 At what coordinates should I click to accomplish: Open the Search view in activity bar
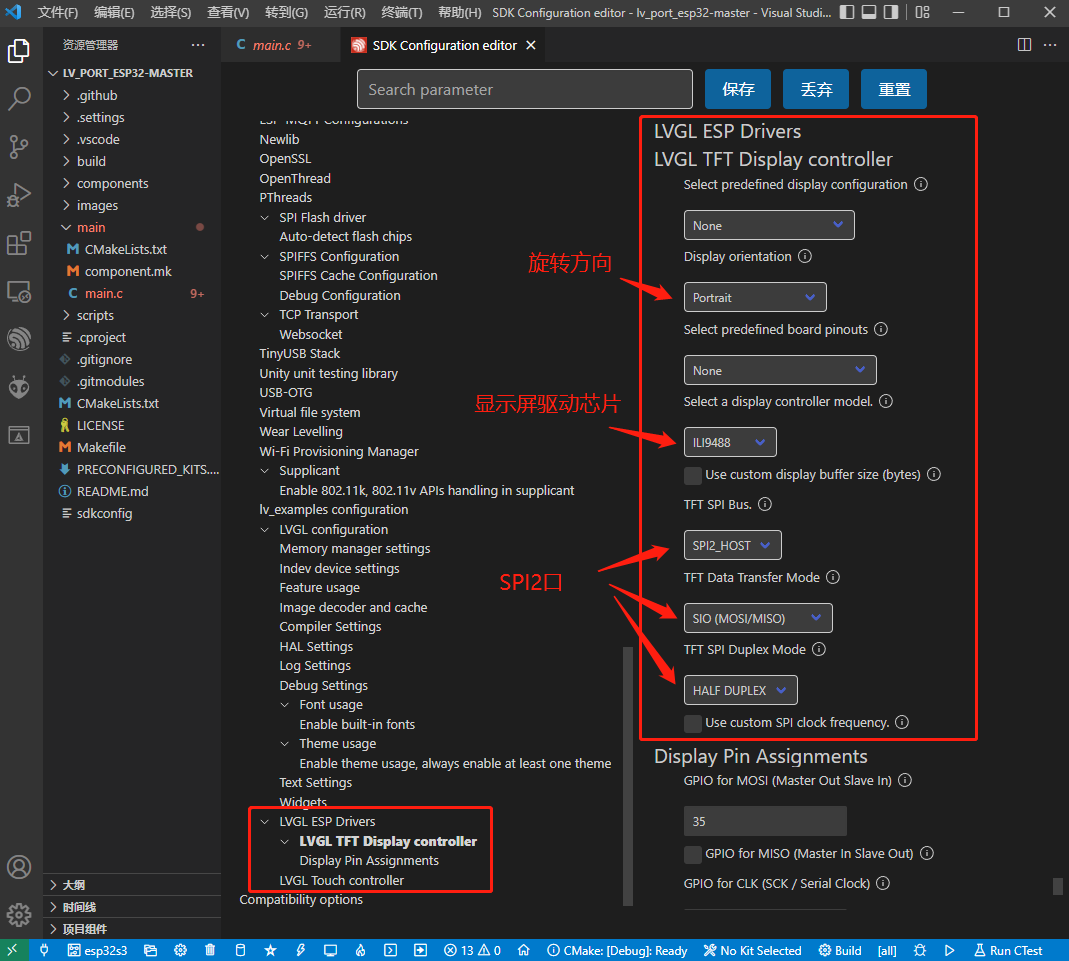click(x=19, y=99)
